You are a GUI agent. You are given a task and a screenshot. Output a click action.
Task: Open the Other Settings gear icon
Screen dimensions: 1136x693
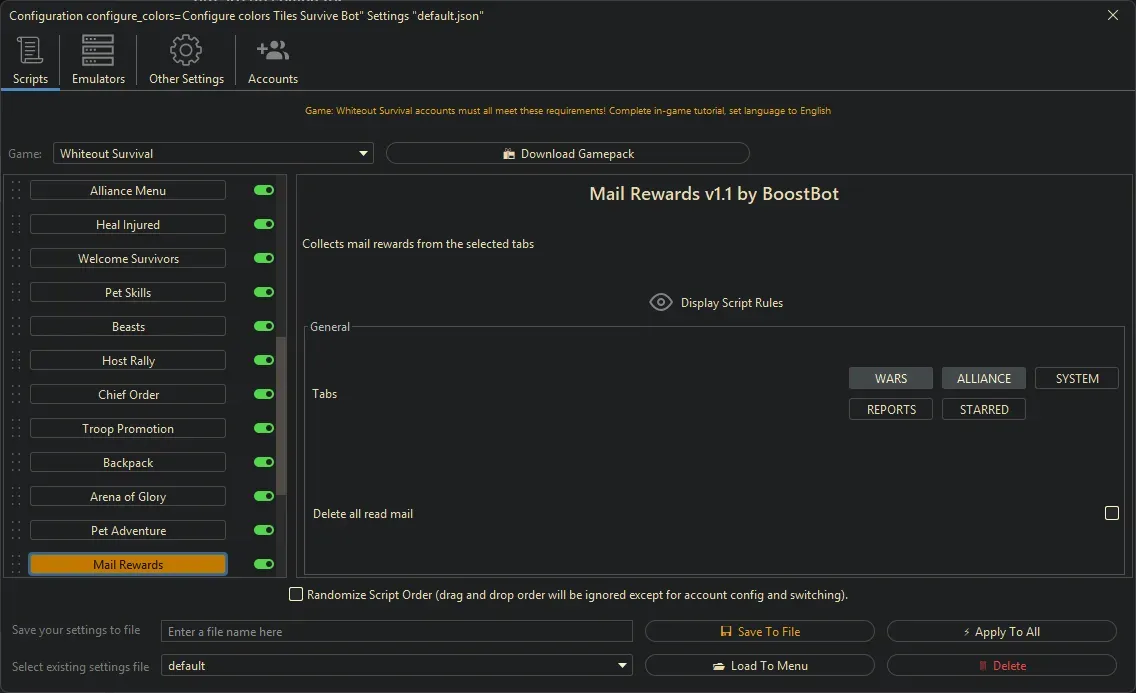click(186, 50)
